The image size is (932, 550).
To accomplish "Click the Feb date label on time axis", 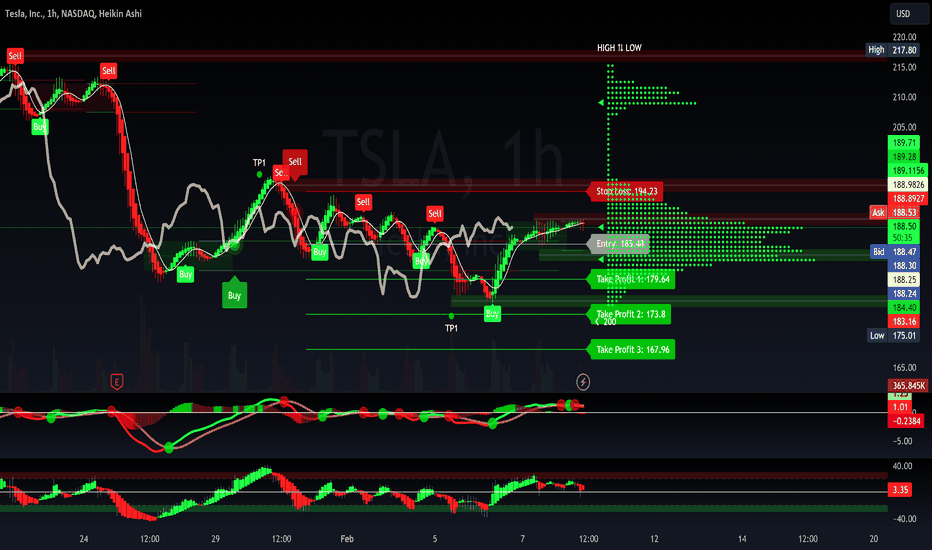I will pos(347,539).
